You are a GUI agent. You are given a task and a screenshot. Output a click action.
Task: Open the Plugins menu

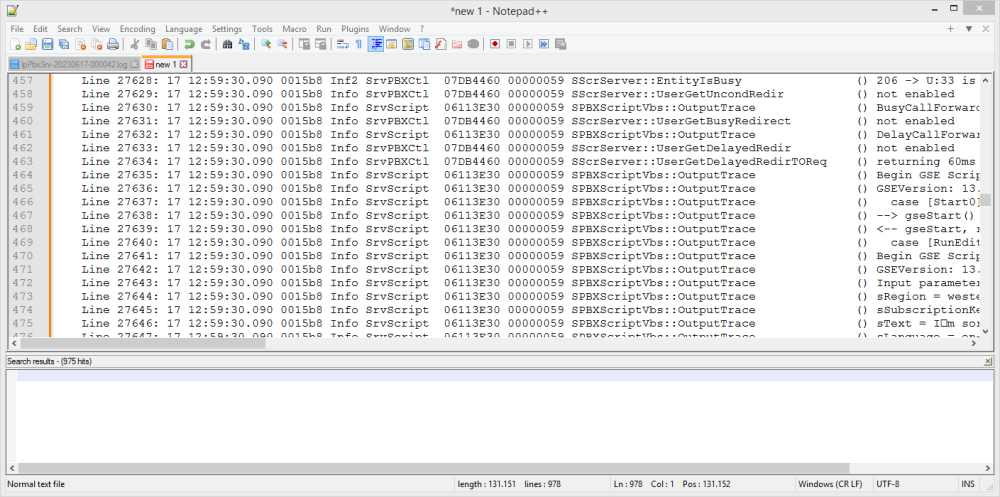point(355,29)
